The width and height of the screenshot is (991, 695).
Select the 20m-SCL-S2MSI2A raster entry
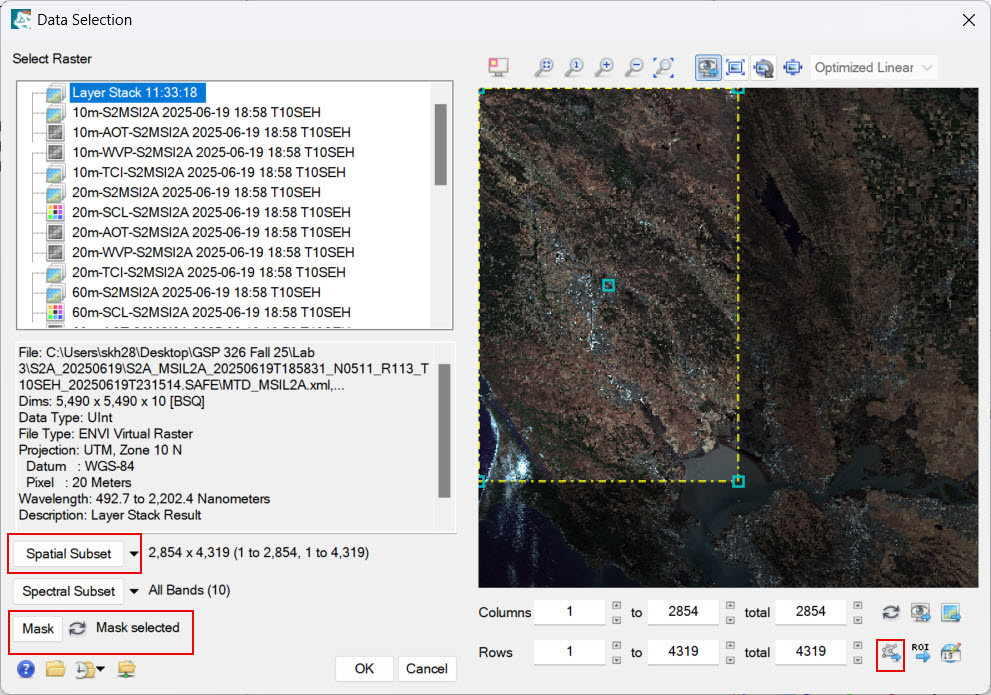[x=210, y=212]
